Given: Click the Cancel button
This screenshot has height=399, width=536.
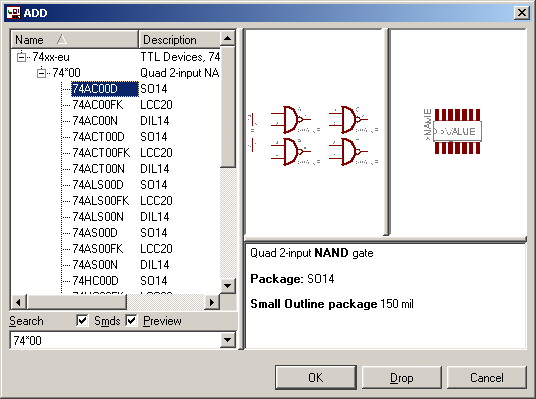Looking at the screenshot, I should click(x=486, y=377).
